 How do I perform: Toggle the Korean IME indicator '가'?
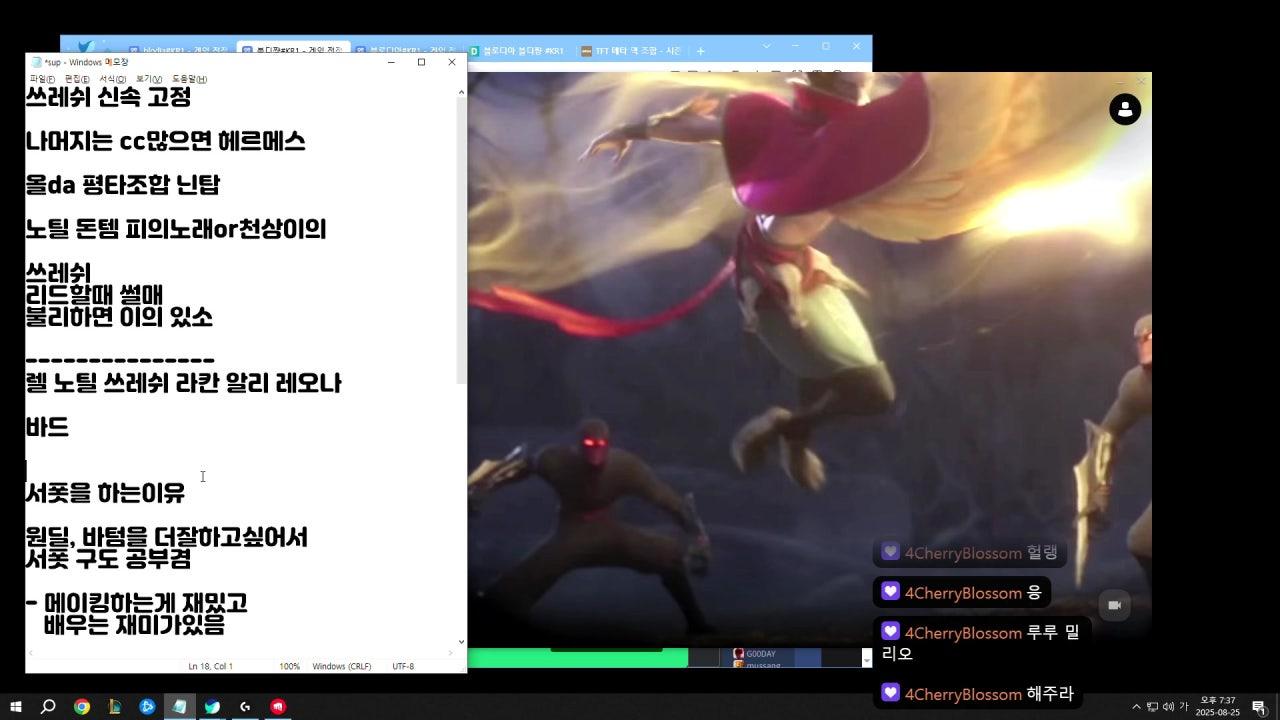tap(1184, 707)
